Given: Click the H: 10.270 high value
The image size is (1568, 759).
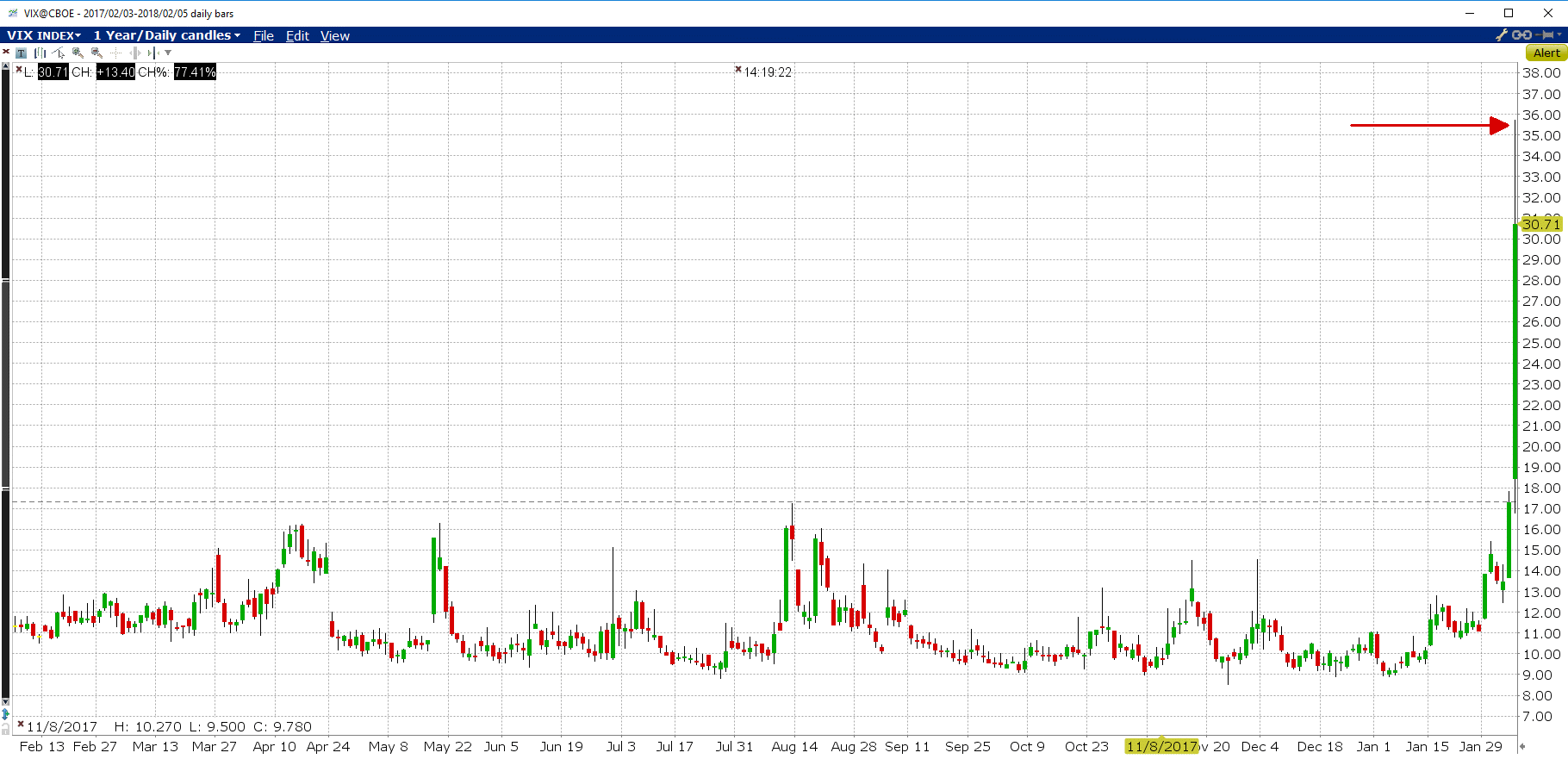Looking at the screenshot, I should click(148, 726).
